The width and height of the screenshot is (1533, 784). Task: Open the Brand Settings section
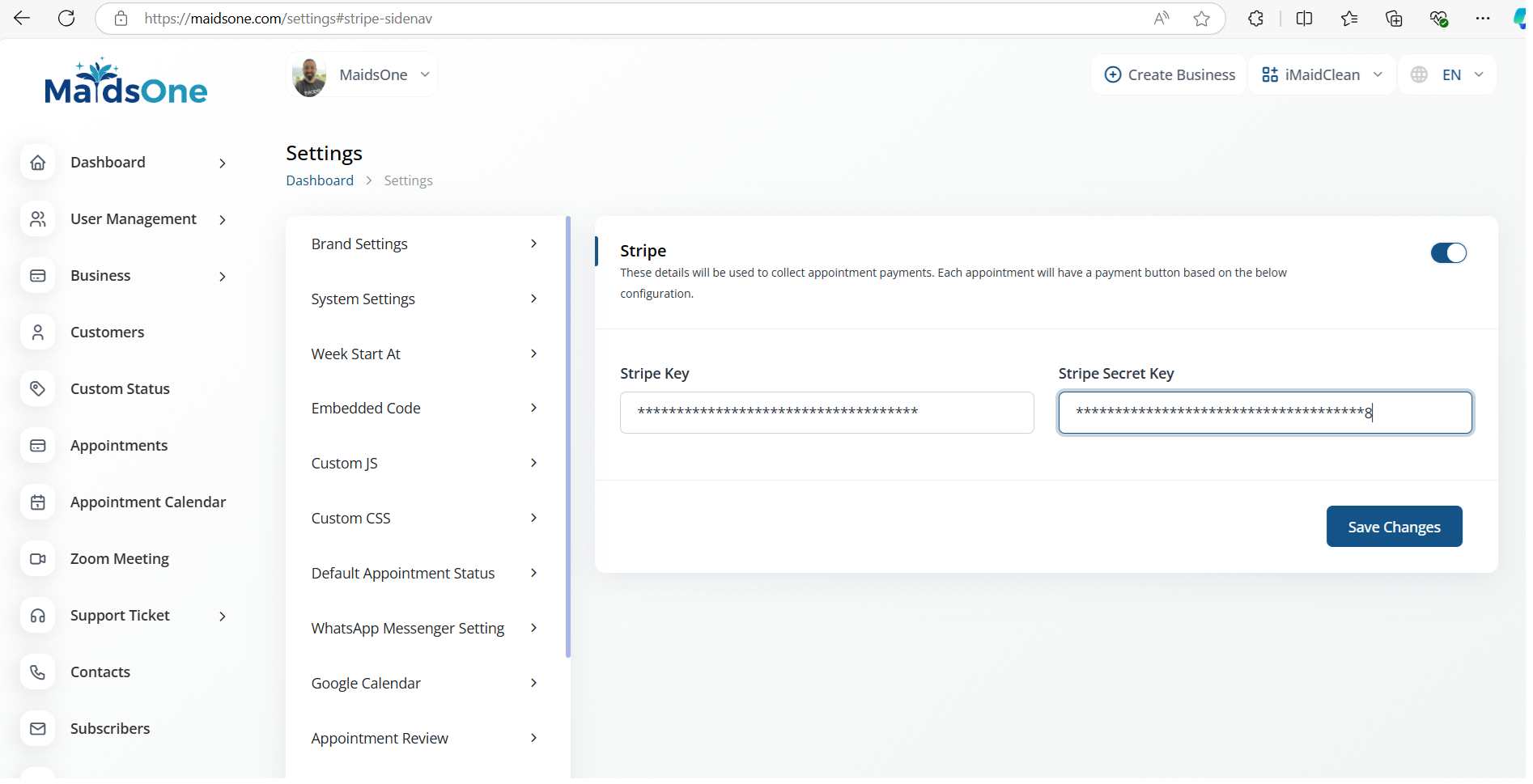coord(424,244)
